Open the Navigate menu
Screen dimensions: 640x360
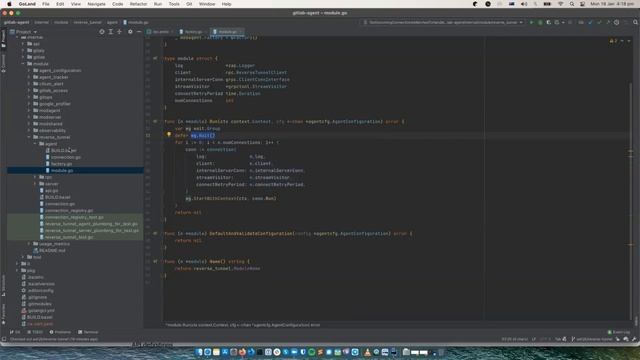click(96, 4)
